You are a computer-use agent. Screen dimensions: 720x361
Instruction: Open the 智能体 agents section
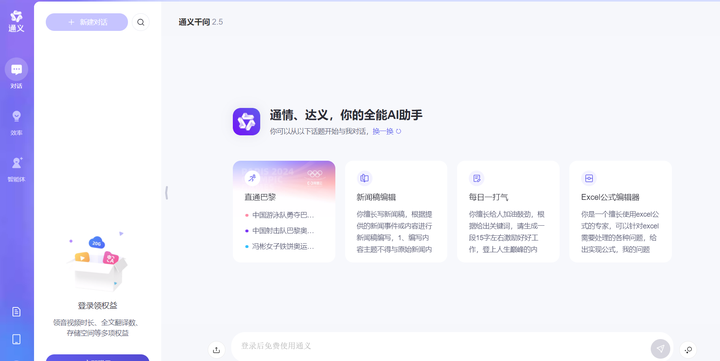(17, 169)
